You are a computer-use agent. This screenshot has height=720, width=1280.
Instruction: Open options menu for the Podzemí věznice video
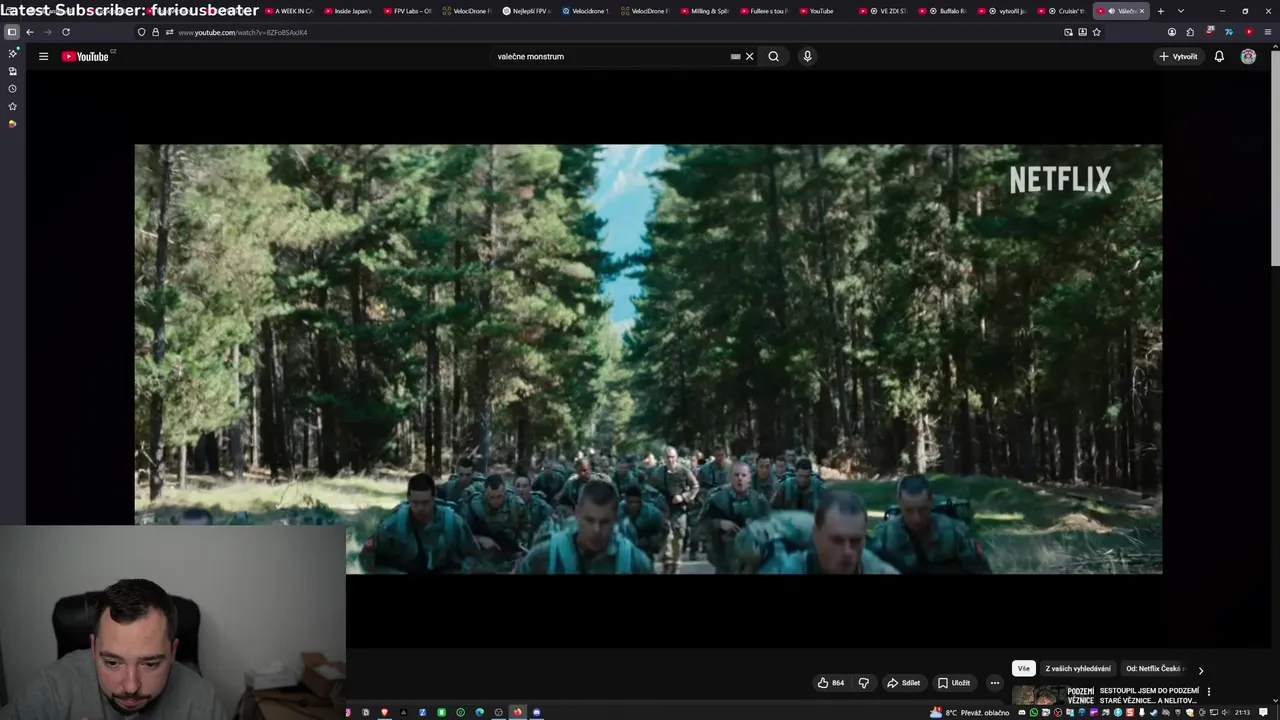click(1209, 691)
